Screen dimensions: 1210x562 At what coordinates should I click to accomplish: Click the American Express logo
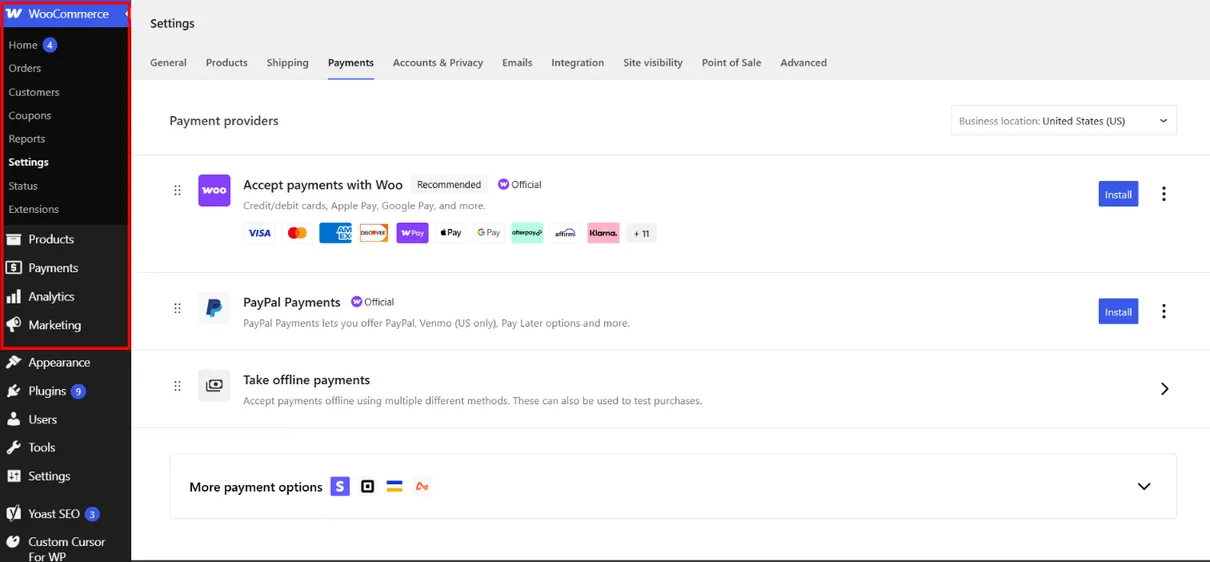click(x=335, y=233)
